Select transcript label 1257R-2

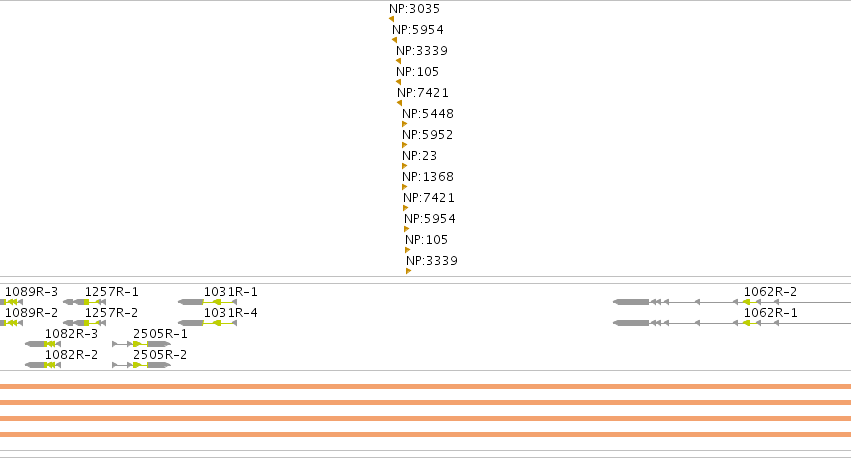coord(111,313)
